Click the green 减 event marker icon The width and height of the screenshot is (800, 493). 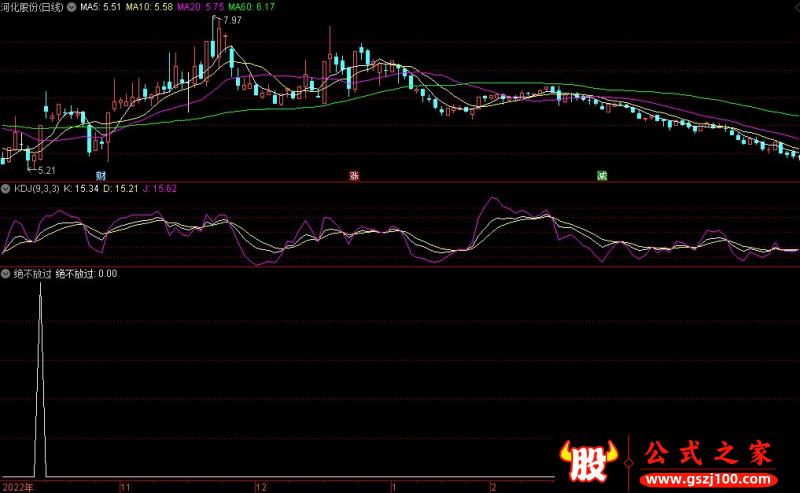(602, 175)
